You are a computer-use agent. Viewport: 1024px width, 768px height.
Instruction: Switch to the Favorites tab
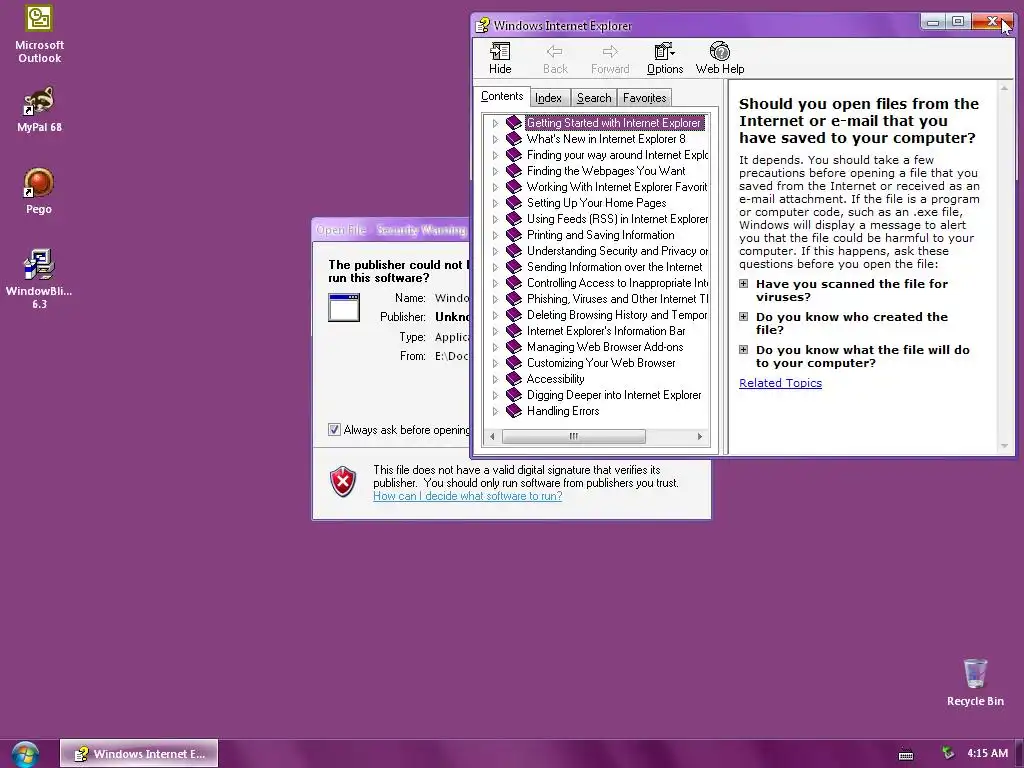pyautogui.click(x=645, y=98)
